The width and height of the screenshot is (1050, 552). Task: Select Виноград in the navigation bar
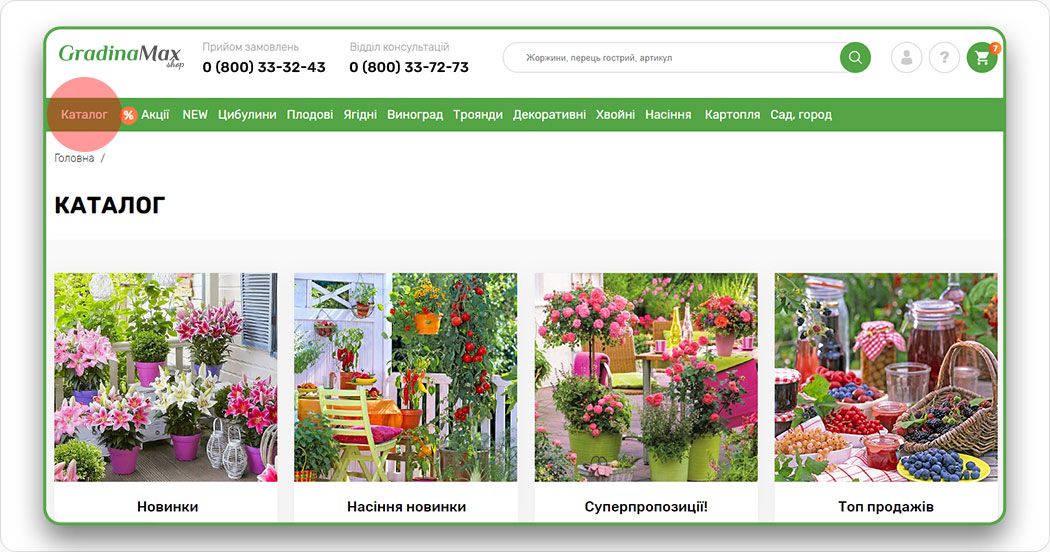pos(415,115)
